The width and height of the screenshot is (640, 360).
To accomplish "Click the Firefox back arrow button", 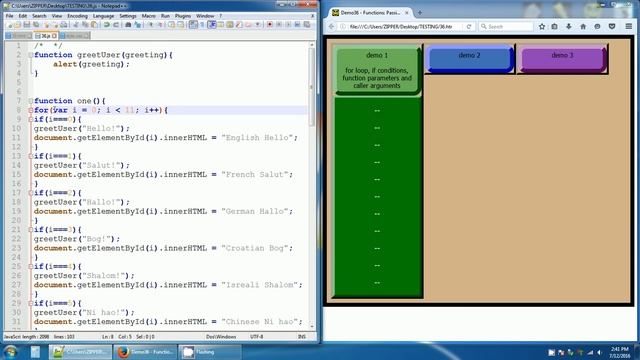I will coord(331,27).
